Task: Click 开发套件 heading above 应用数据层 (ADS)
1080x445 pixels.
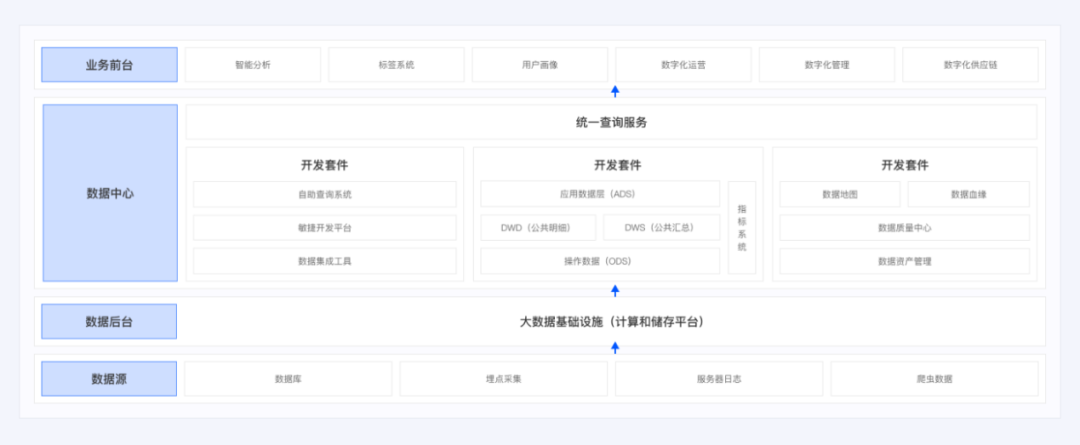Action: point(618,165)
